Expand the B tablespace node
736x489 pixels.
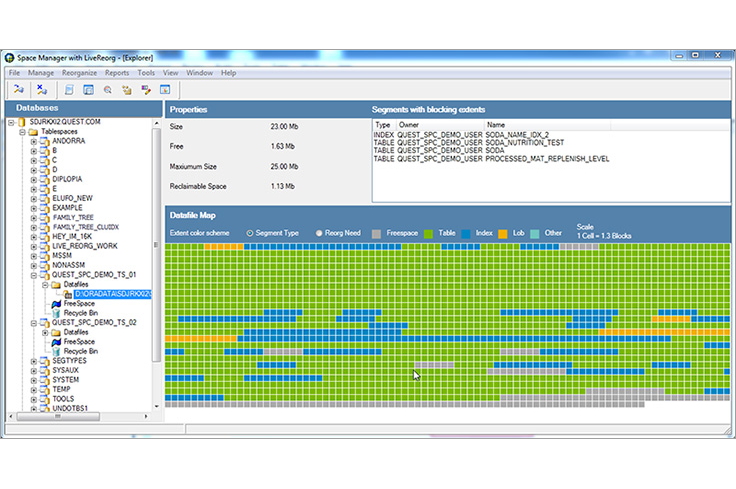(x=34, y=151)
